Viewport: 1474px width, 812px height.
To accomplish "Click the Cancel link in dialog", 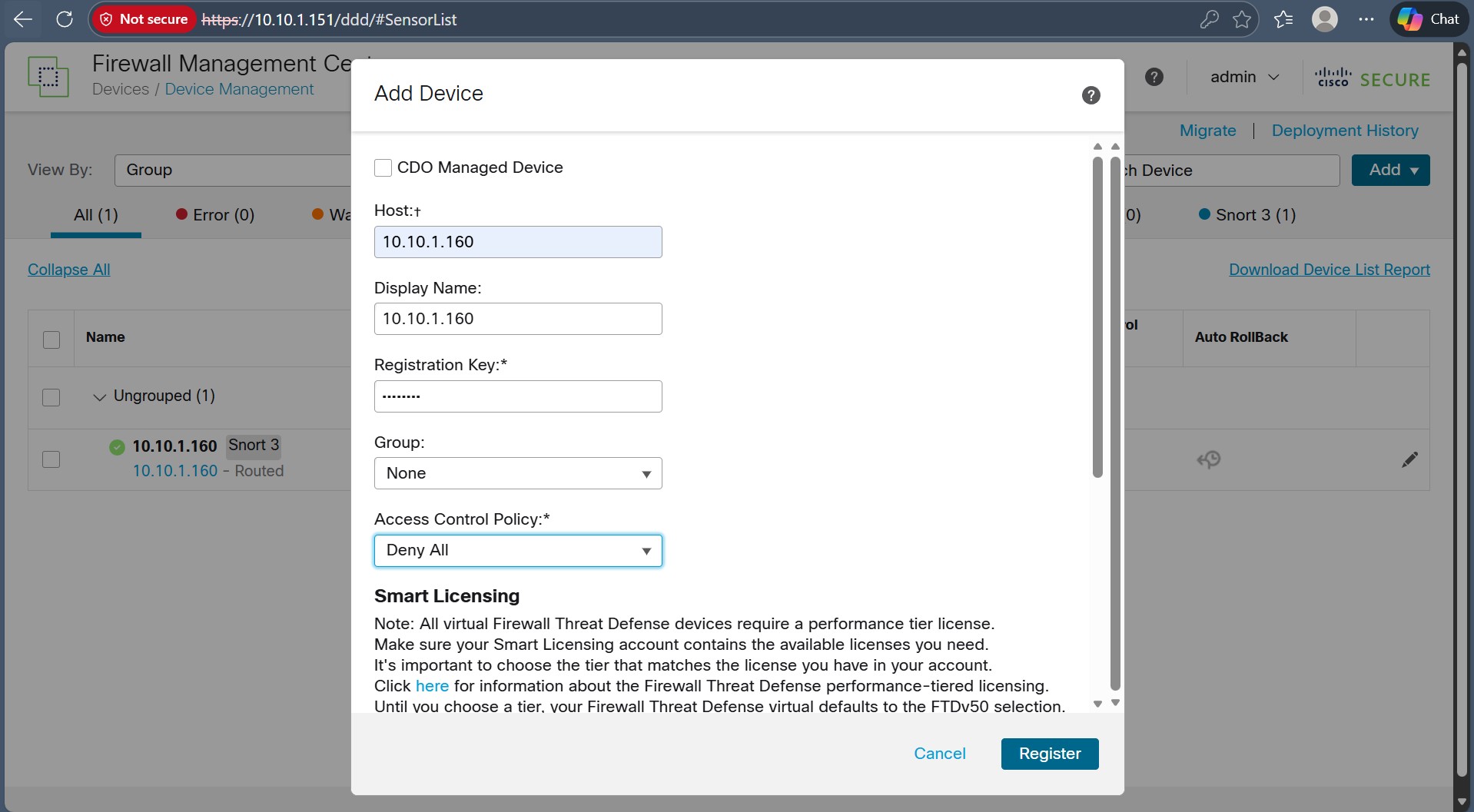I will click(x=939, y=754).
